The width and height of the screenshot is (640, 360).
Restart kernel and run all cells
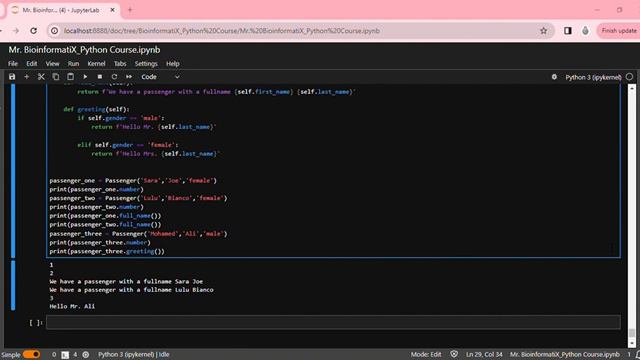pos(129,77)
